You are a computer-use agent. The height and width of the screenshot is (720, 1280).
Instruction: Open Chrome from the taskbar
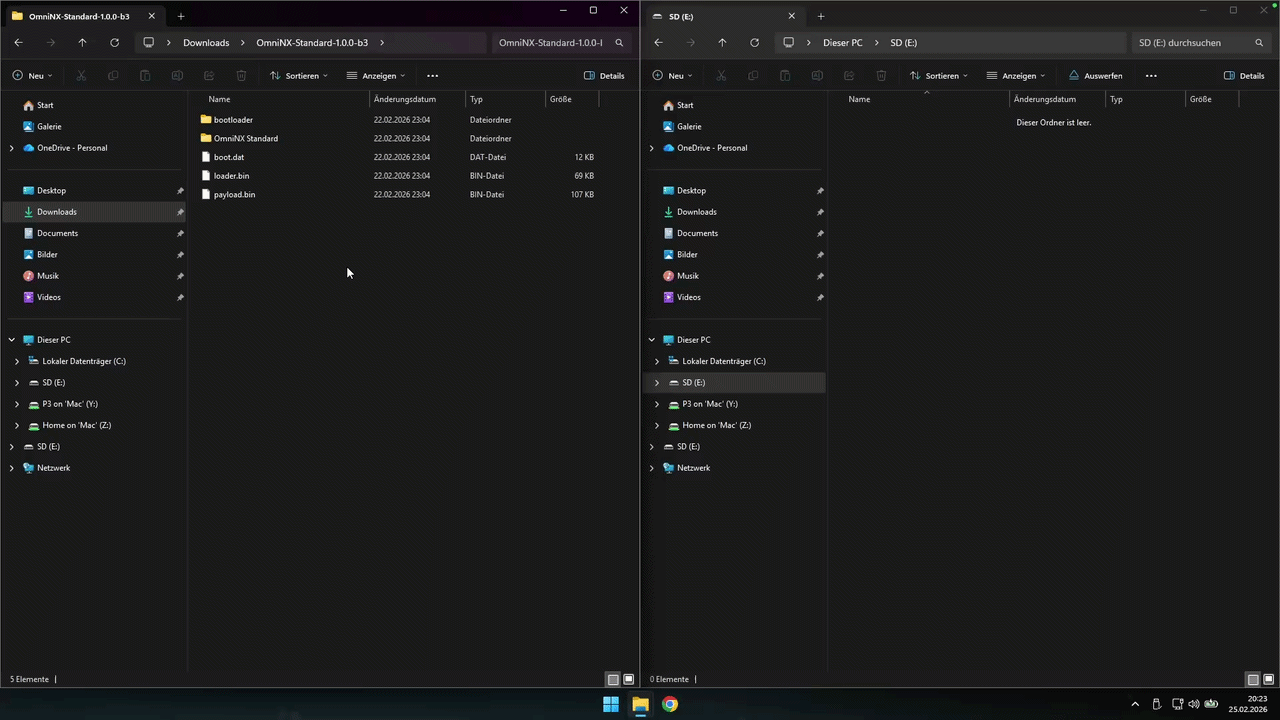[670, 704]
